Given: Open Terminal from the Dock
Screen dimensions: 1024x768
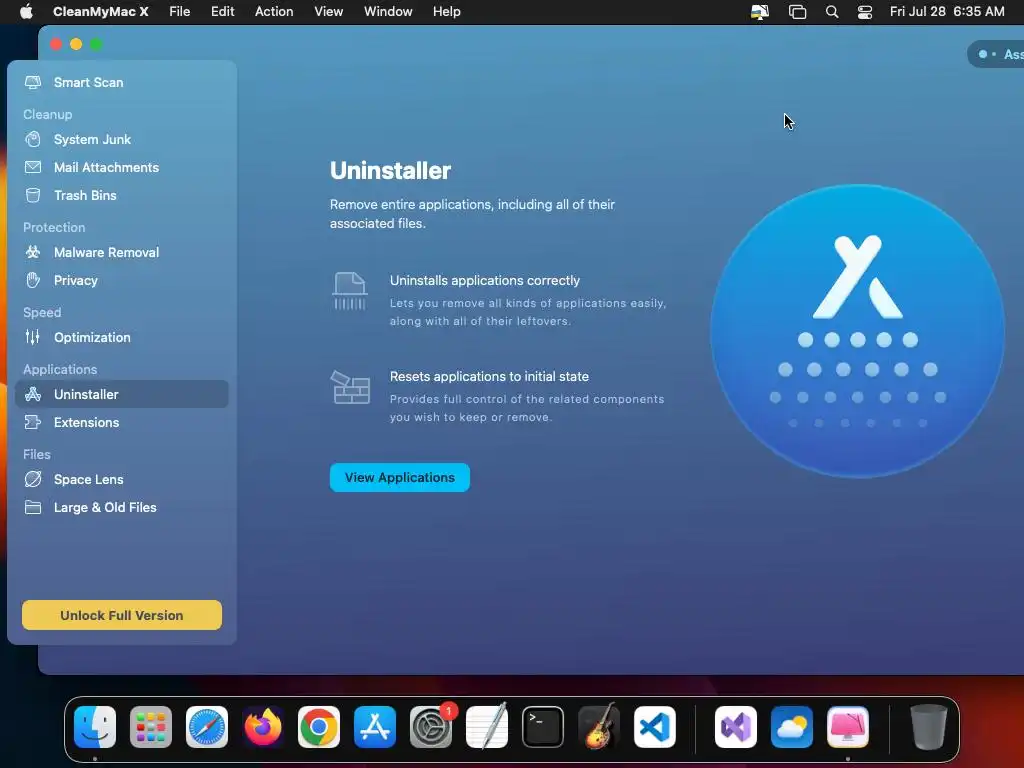Looking at the screenshot, I should click(543, 727).
